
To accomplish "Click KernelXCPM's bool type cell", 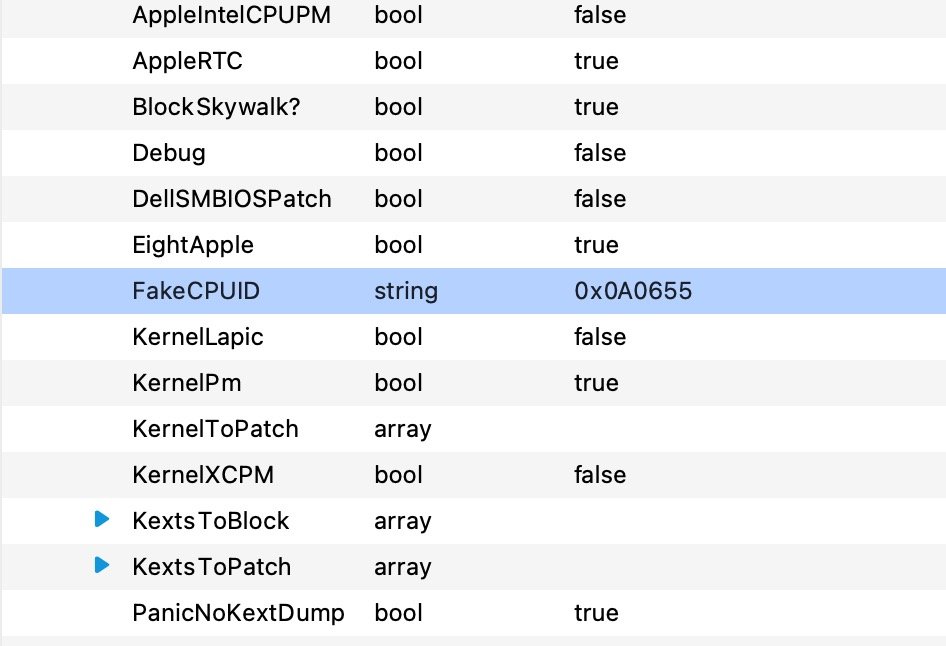I will tap(398, 475).
